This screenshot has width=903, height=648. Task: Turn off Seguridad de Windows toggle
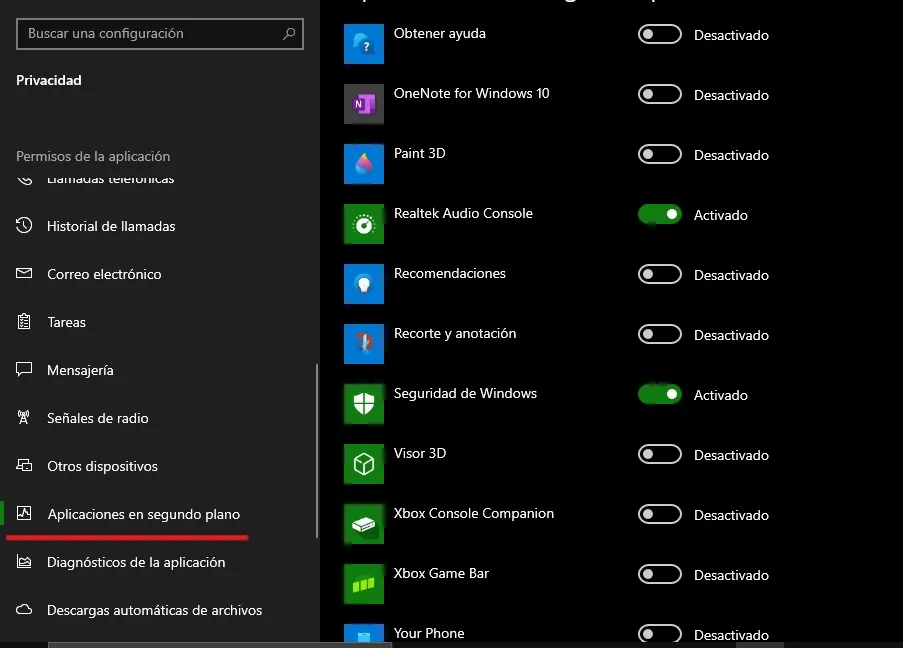658,394
